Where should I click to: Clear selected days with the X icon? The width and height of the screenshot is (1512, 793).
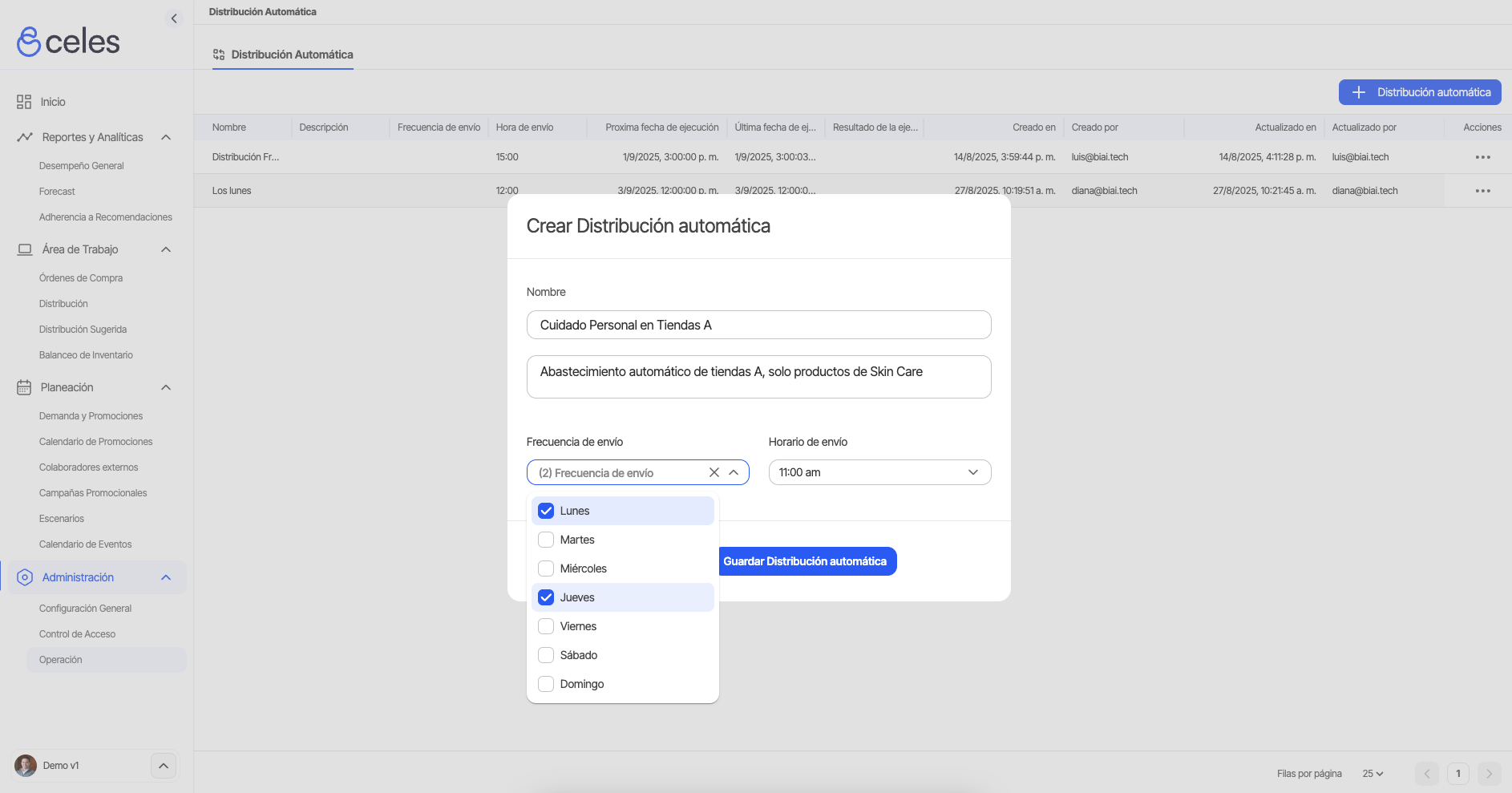(714, 472)
